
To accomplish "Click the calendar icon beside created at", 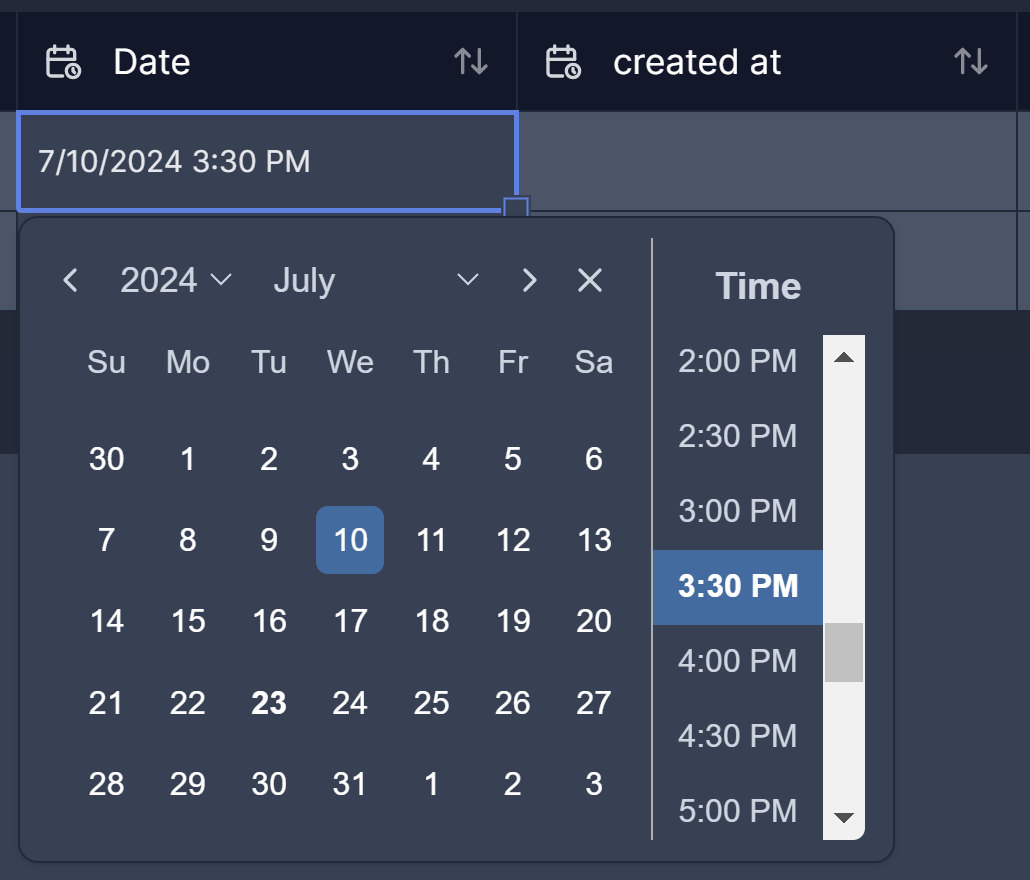I will point(563,62).
